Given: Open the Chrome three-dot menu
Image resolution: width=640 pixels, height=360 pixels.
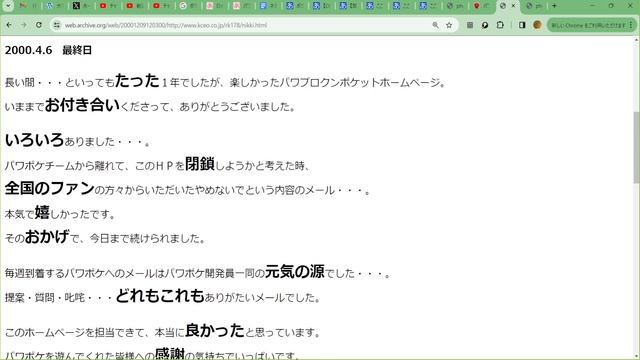Looking at the screenshot, I should 631,25.
